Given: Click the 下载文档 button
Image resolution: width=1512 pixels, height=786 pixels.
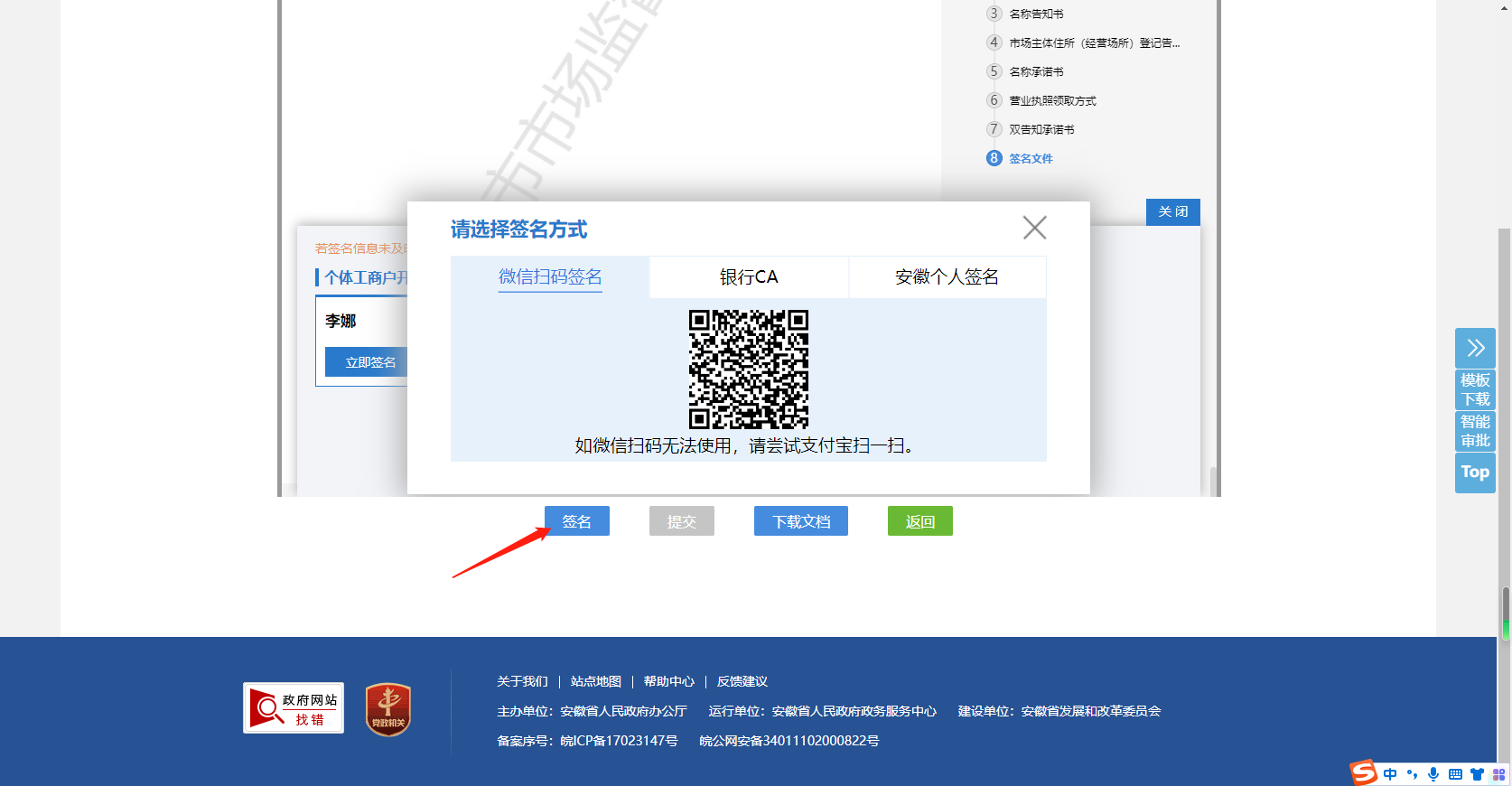Looking at the screenshot, I should point(801,521).
